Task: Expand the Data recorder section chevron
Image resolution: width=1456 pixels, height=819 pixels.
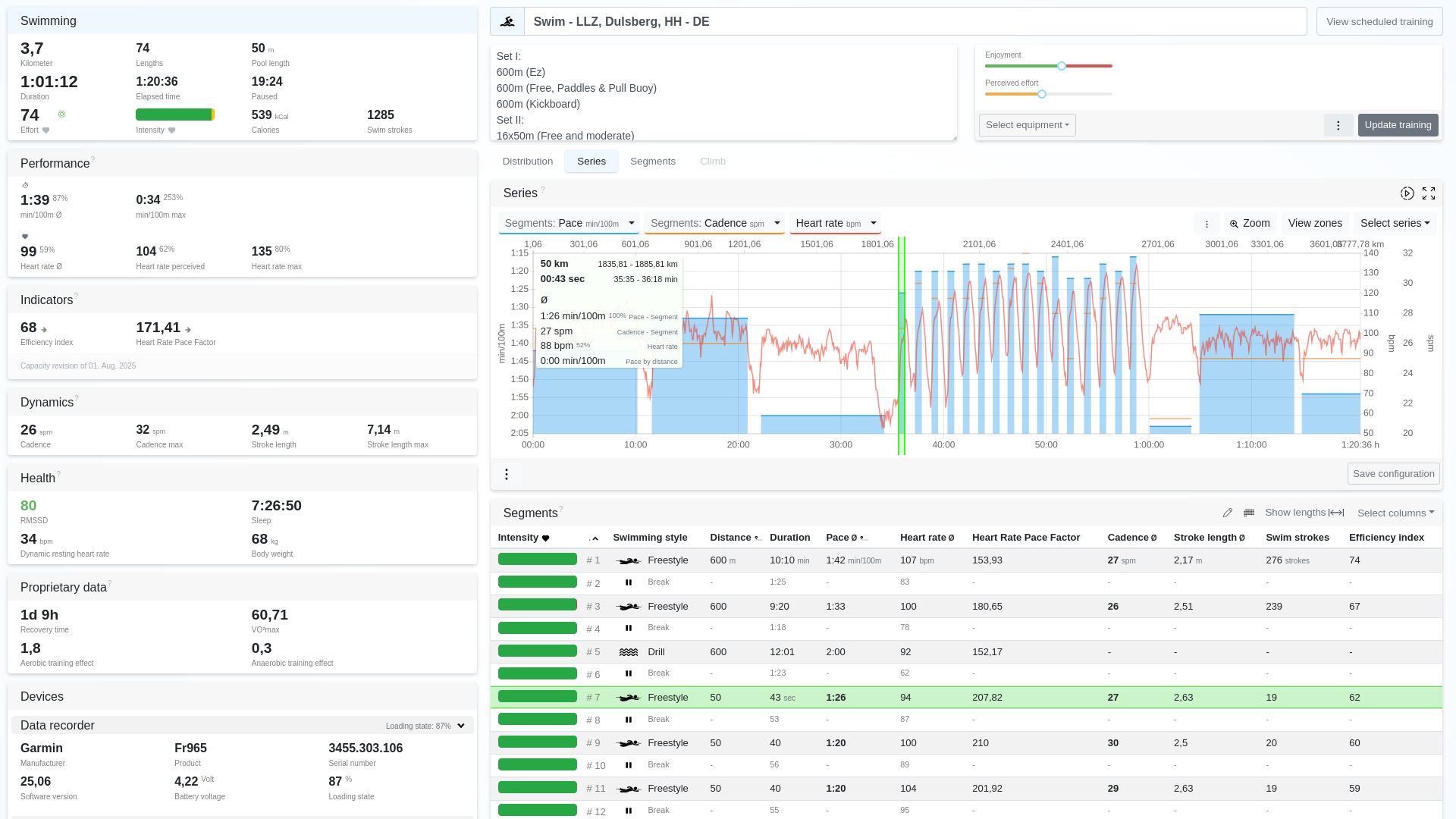Action: 461,726
